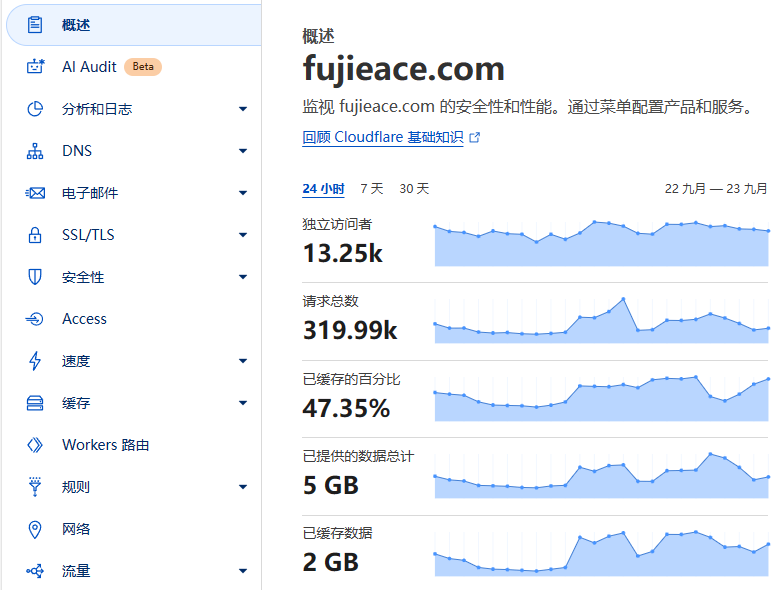The width and height of the screenshot is (780, 590).
Task: Click the 流量 traffic nodes icon
Action: [35, 571]
